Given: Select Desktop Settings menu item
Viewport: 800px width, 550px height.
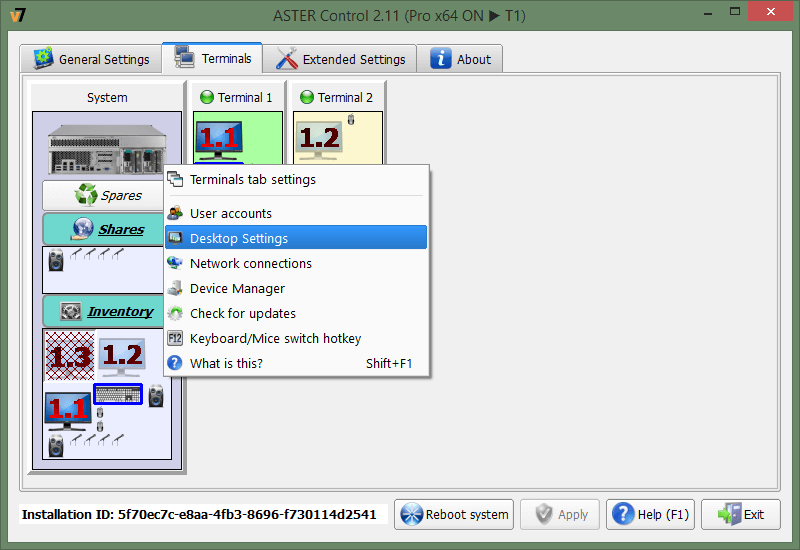Looking at the screenshot, I should click(296, 238).
